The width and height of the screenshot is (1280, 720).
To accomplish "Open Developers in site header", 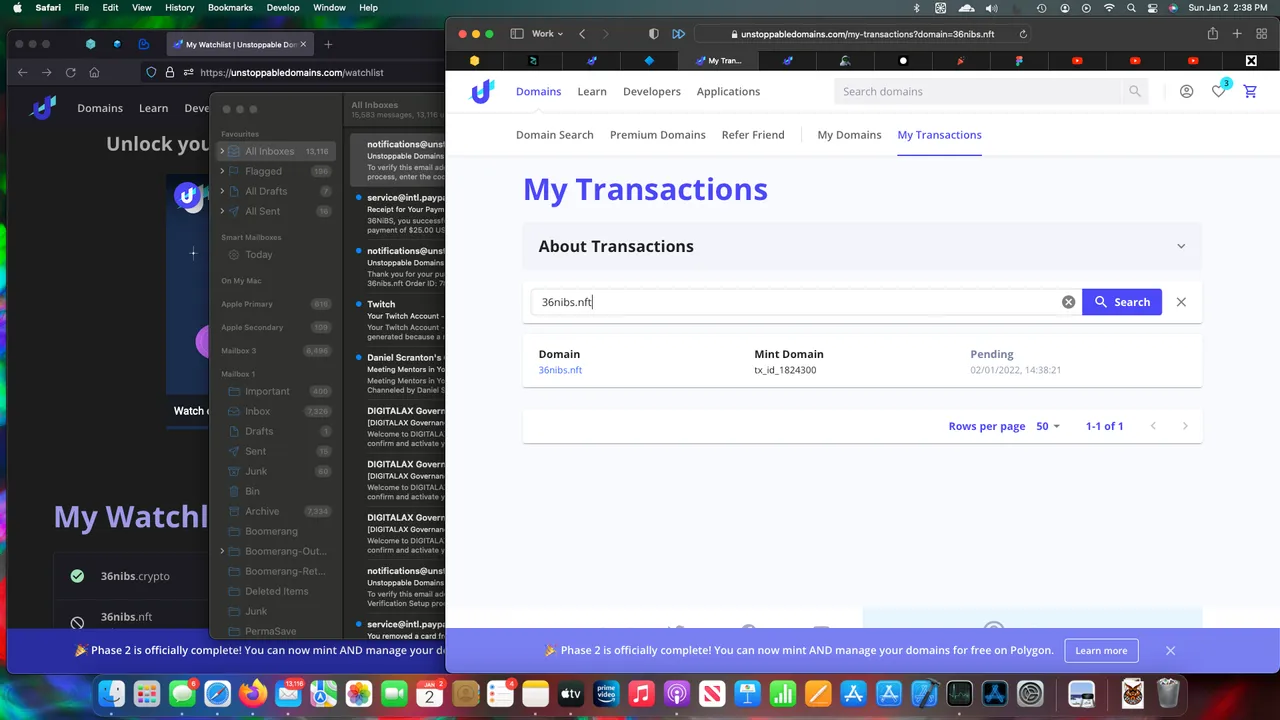I will tap(651, 91).
